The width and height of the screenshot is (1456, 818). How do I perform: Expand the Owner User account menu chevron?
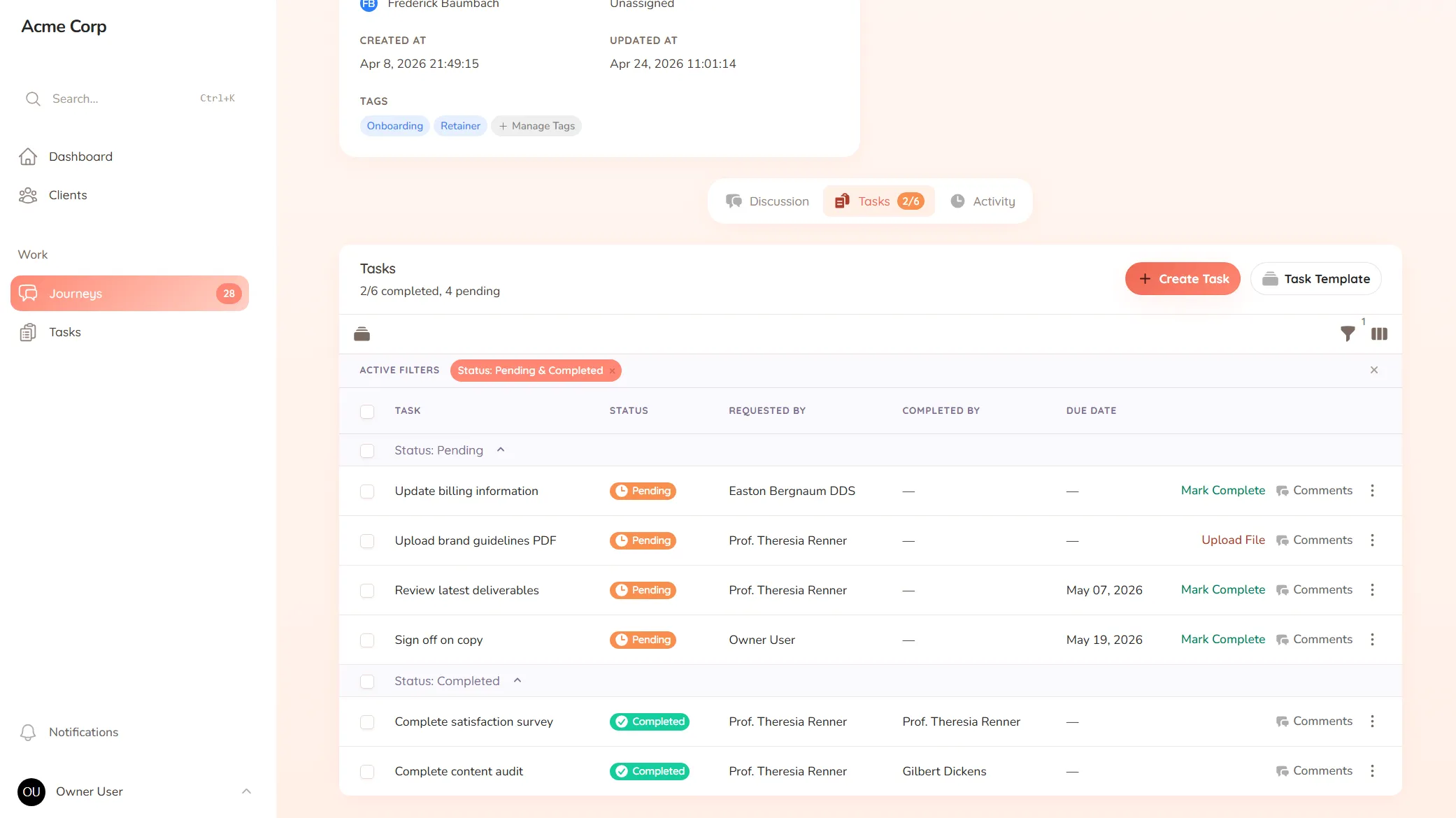(246, 791)
